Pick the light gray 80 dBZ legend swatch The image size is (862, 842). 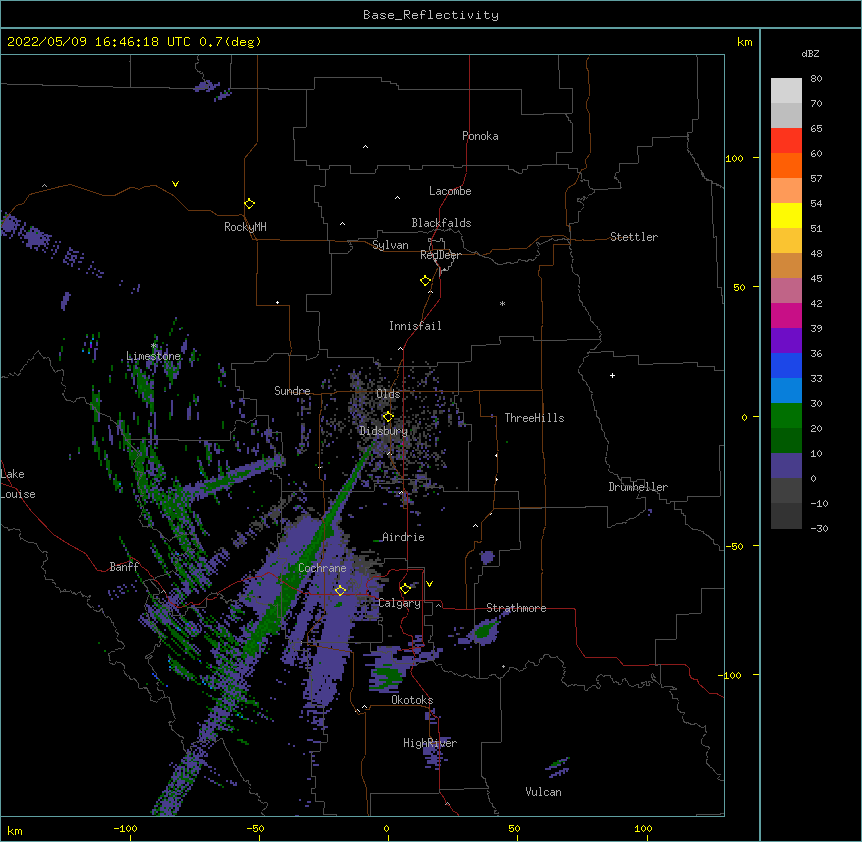click(x=786, y=90)
